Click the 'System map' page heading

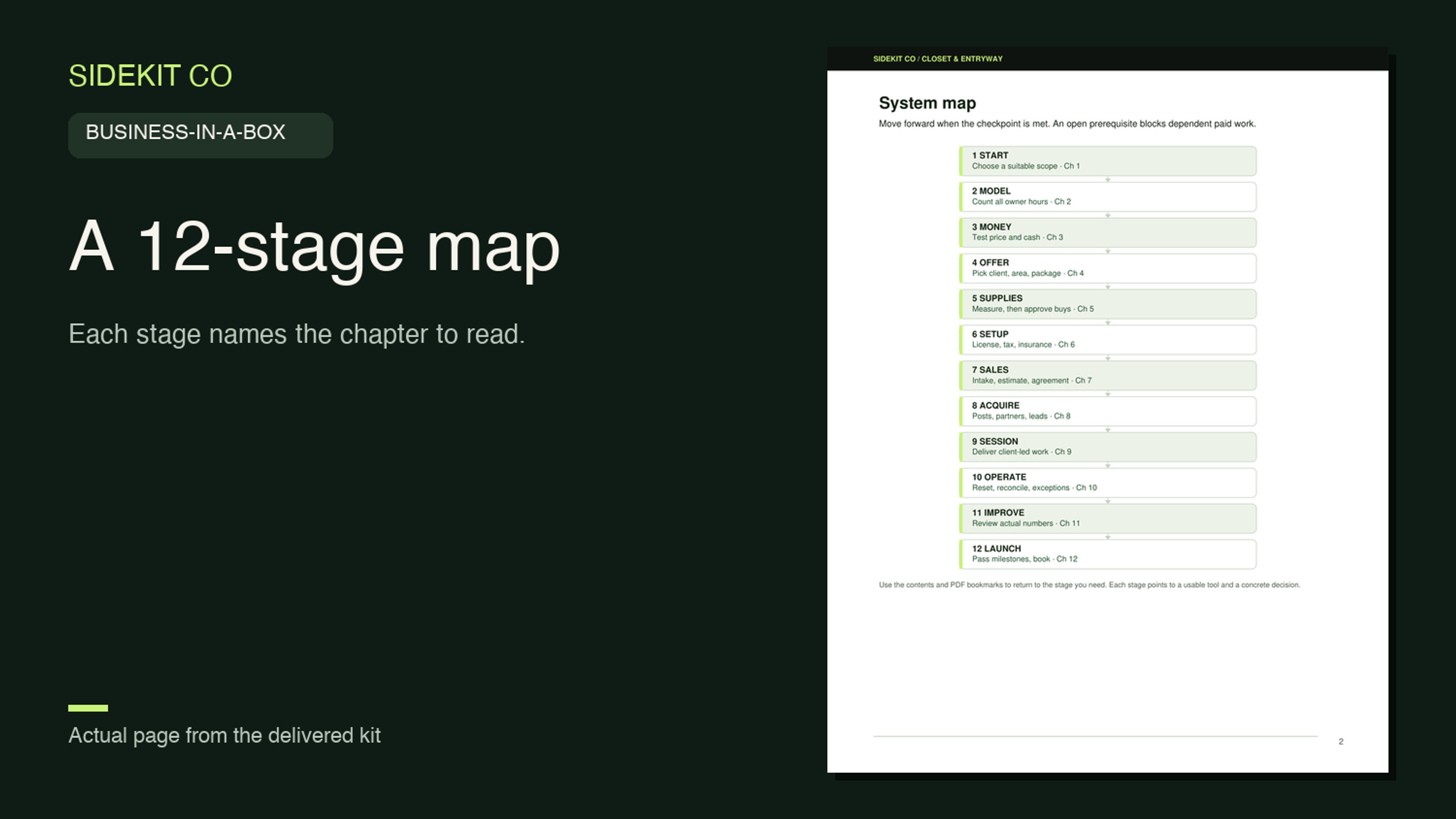[x=927, y=103]
